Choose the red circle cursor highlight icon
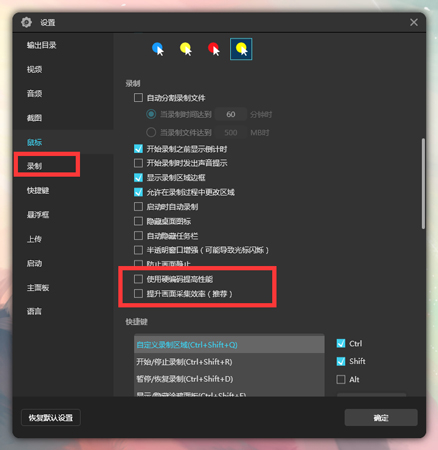 (x=213, y=49)
